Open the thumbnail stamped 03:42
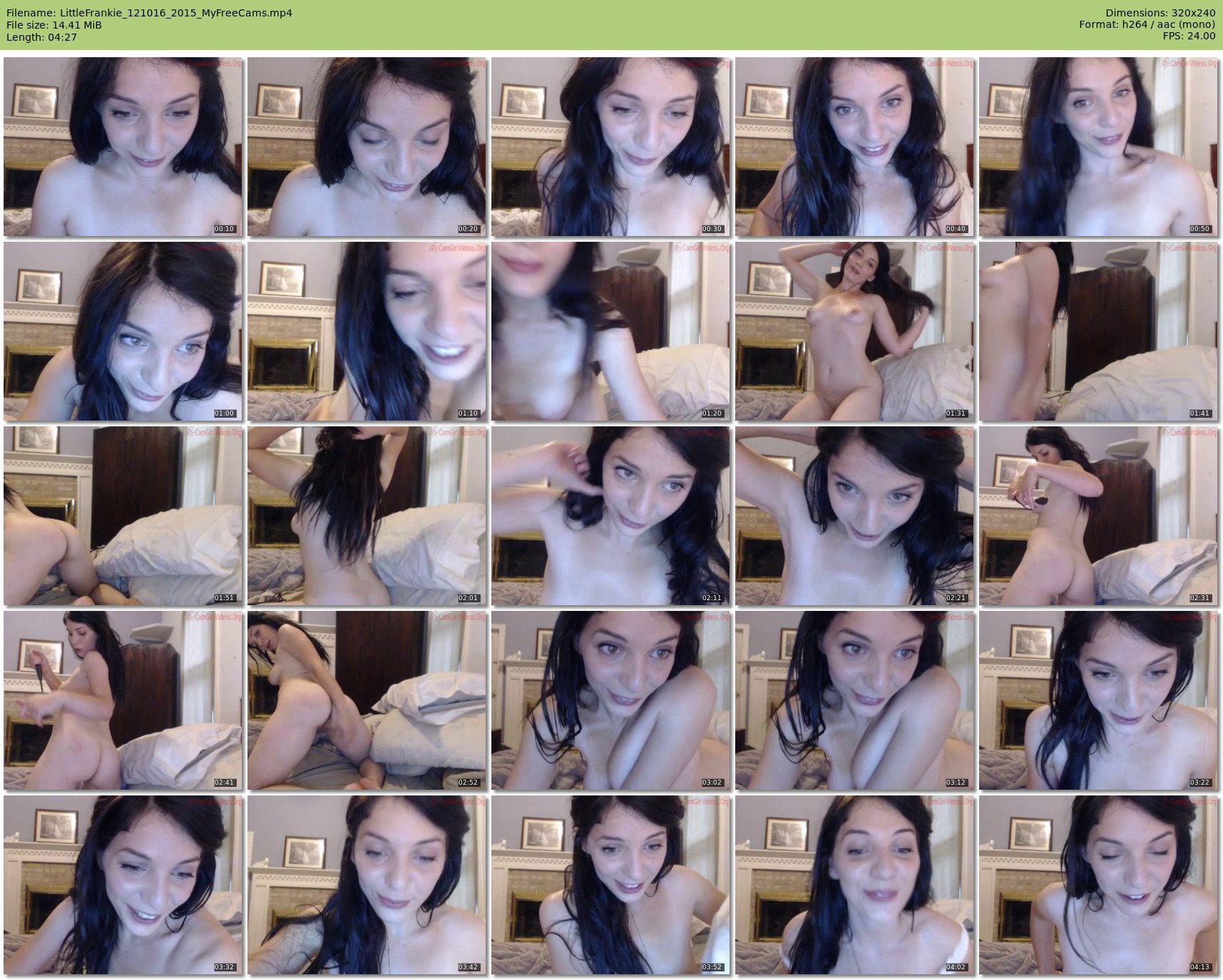Screen dimensions: 1223x980 (x=367, y=885)
